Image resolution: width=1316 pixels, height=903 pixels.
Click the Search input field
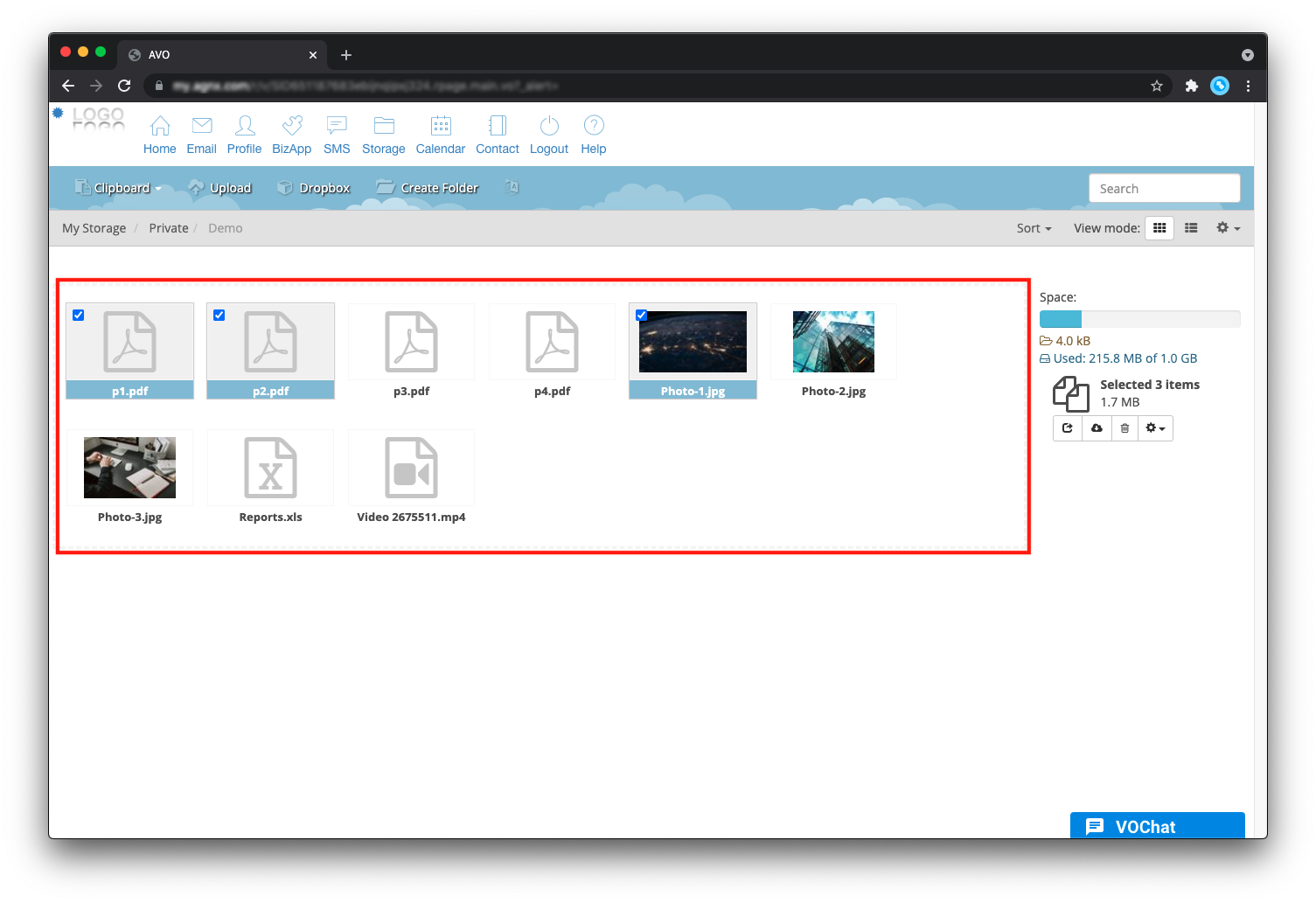tap(1164, 189)
